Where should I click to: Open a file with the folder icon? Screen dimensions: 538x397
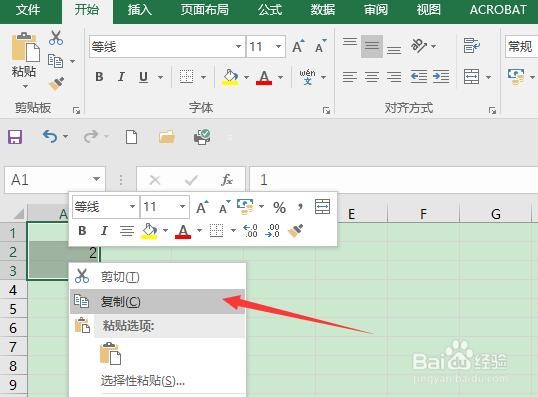(x=167, y=137)
